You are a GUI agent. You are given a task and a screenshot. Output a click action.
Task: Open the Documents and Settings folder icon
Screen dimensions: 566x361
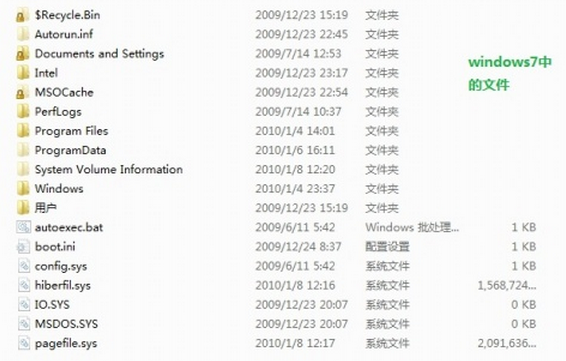pos(22,54)
